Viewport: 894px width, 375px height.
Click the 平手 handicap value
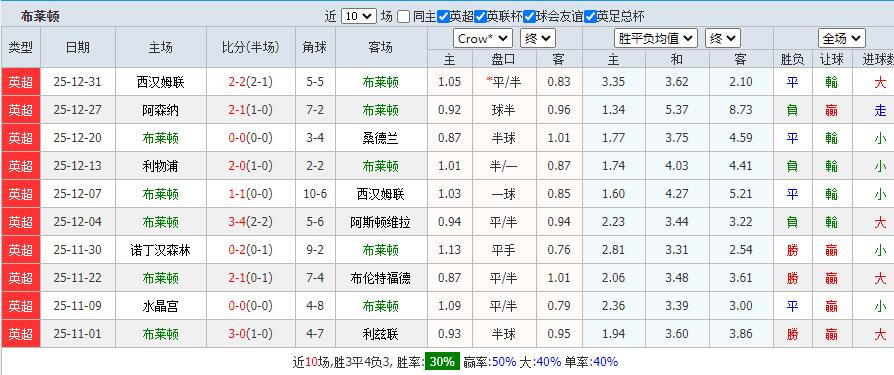[x=503, y=250]
